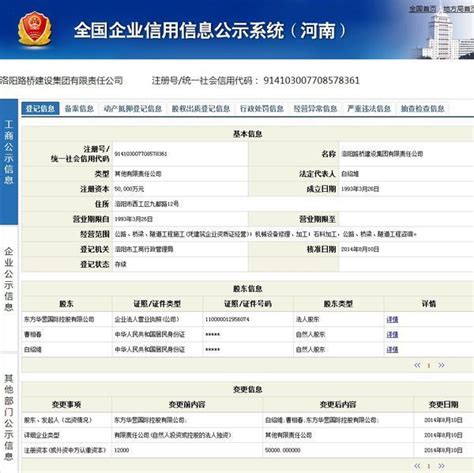Viewport: 474px width, 473px height.
Task: Open 详情 link for 曹相春 shareholder
Action: (x=392, y=334)
